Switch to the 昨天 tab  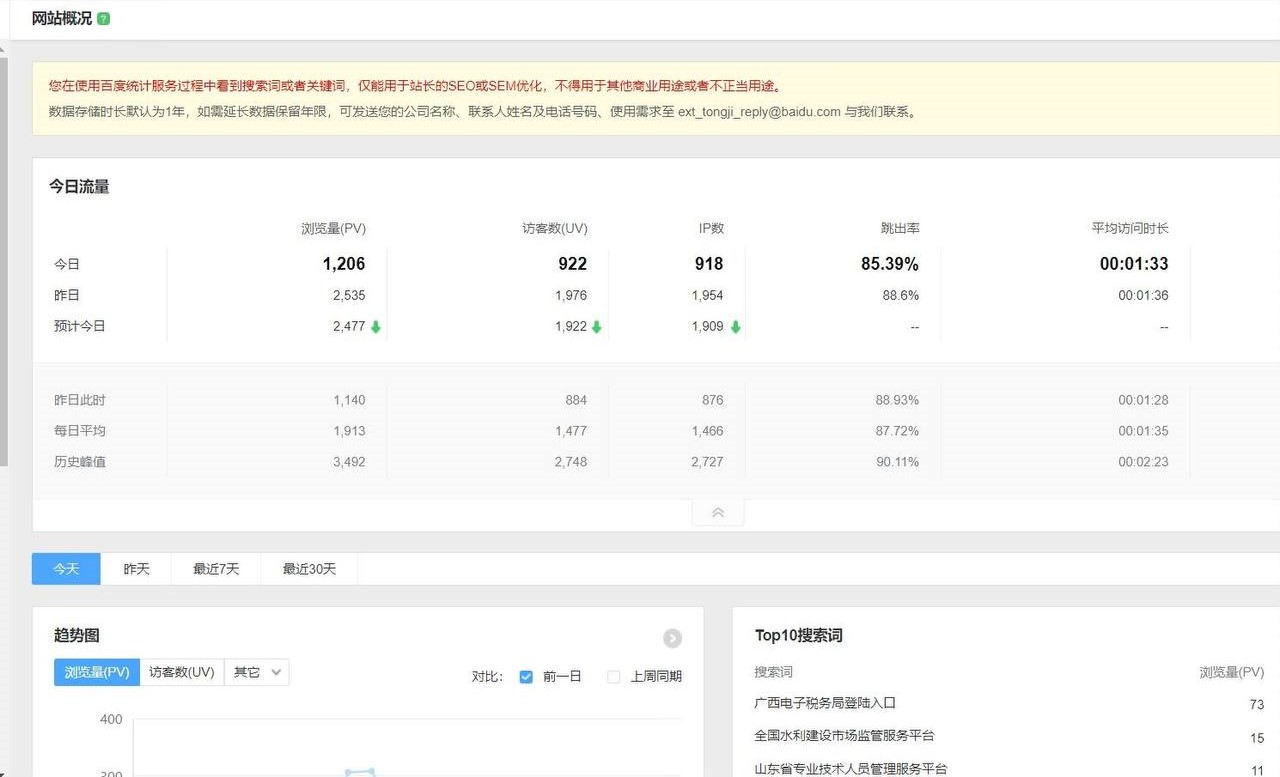[136, 569]
